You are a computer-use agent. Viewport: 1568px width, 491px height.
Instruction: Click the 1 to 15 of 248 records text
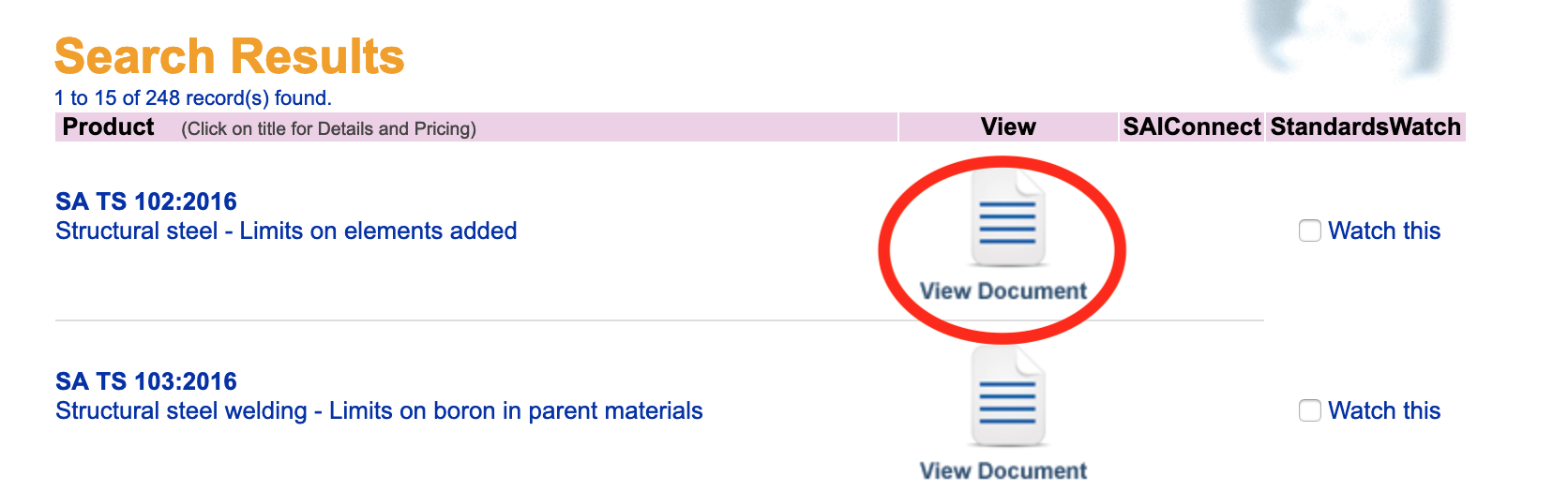pyautogui.click(x=193, y=97)
